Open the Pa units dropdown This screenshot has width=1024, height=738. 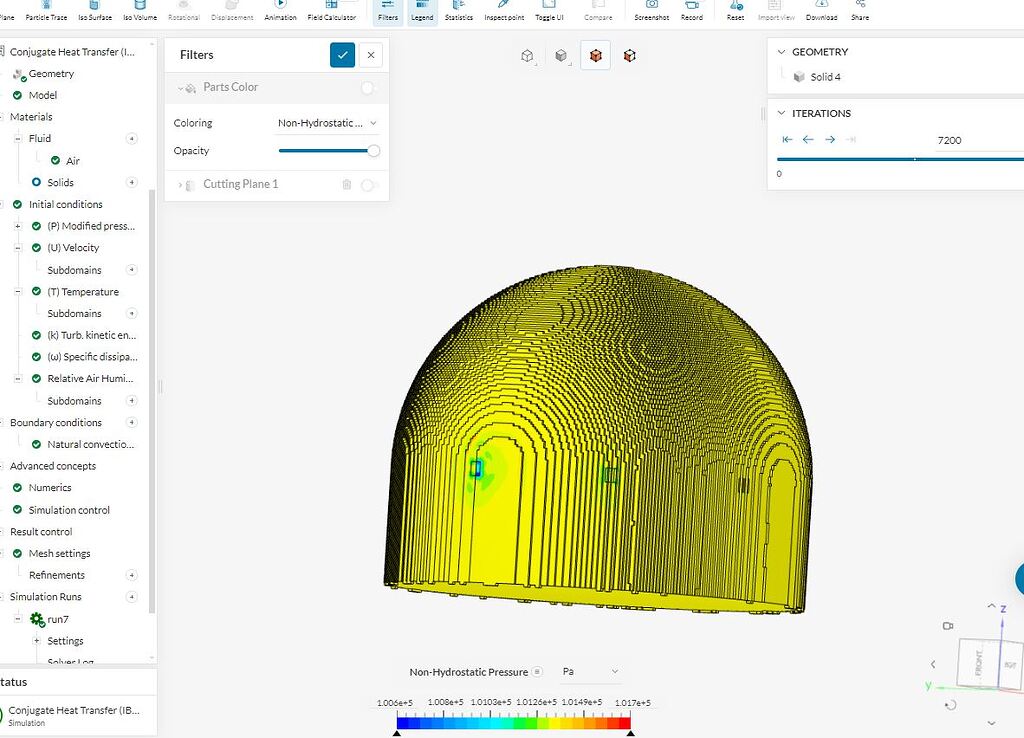point(590,671)
